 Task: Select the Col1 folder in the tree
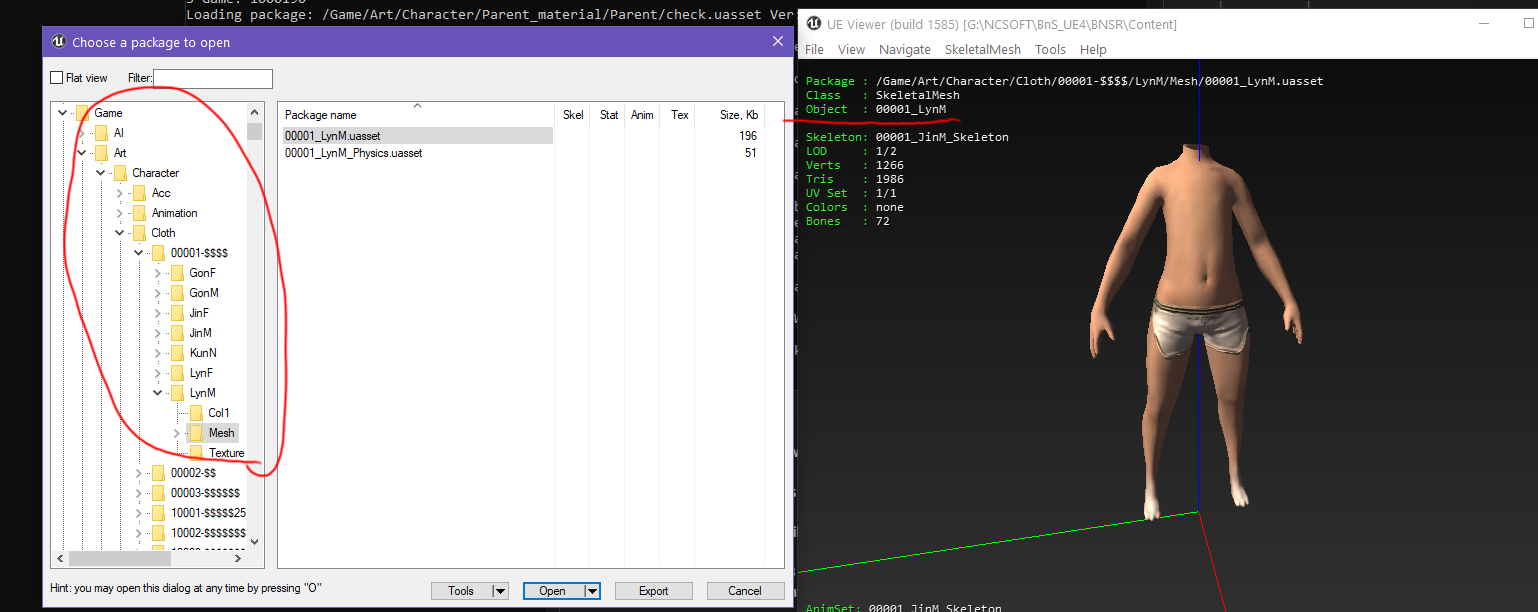pos(219,413)
